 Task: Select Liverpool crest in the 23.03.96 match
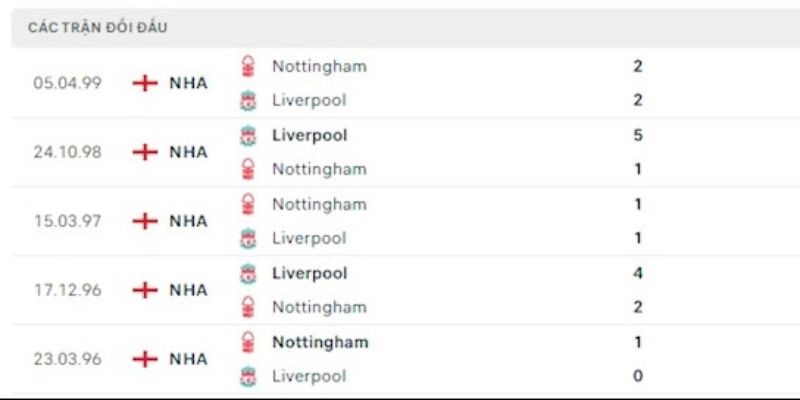(249, 376)
